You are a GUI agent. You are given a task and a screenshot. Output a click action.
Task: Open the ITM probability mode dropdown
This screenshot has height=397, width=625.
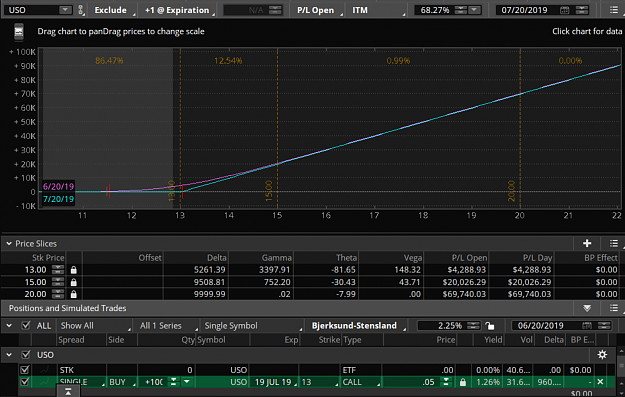(x=377, y=10)
